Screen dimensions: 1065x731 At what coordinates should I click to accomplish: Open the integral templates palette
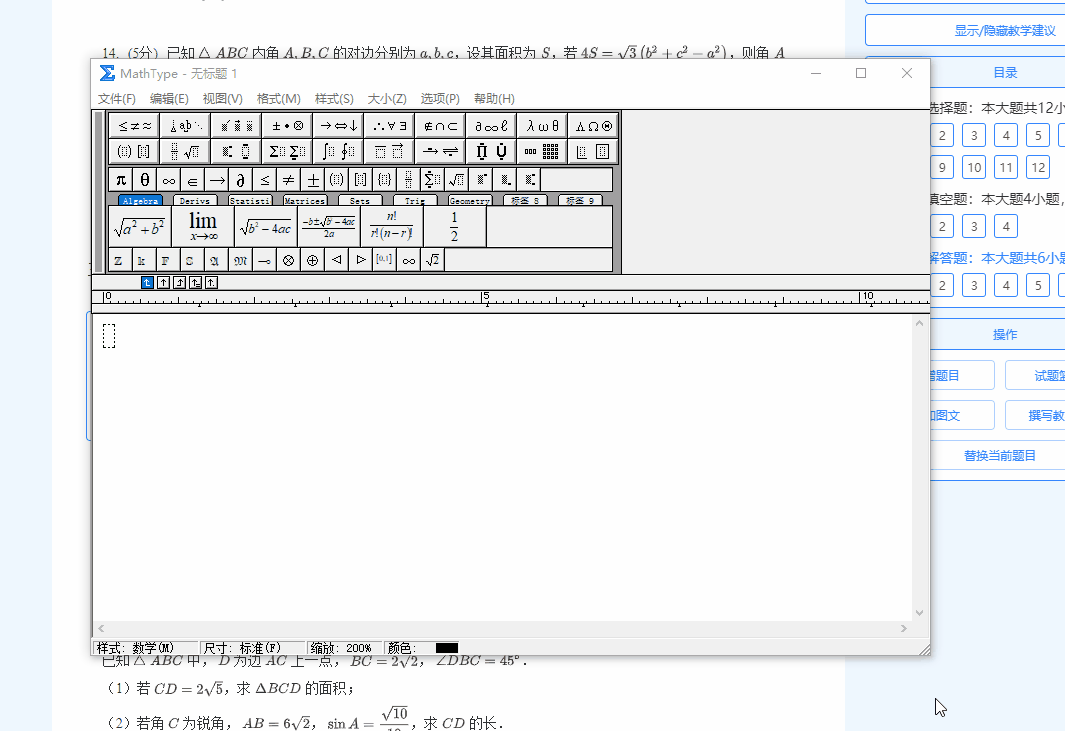tap(338, 151)
